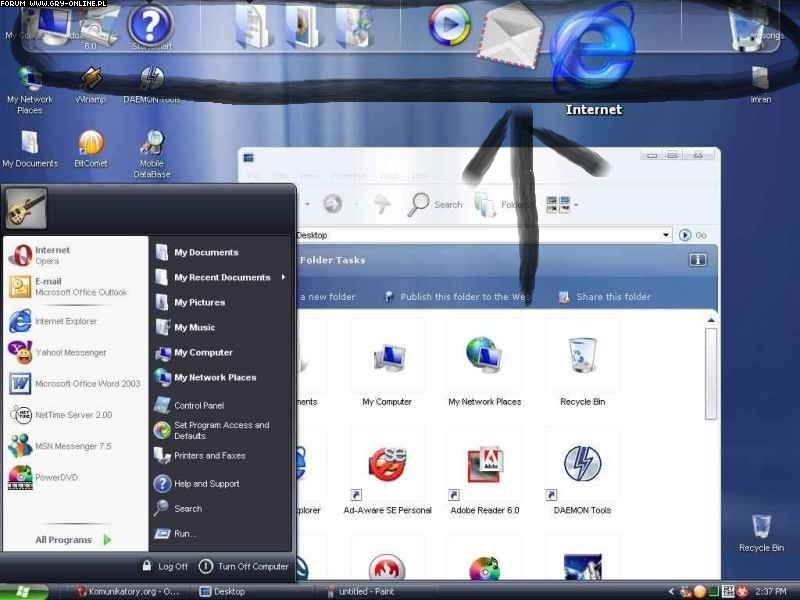800x600 pixels.
Task: Click the mail envelope dock icon
Action: [511, 37]
